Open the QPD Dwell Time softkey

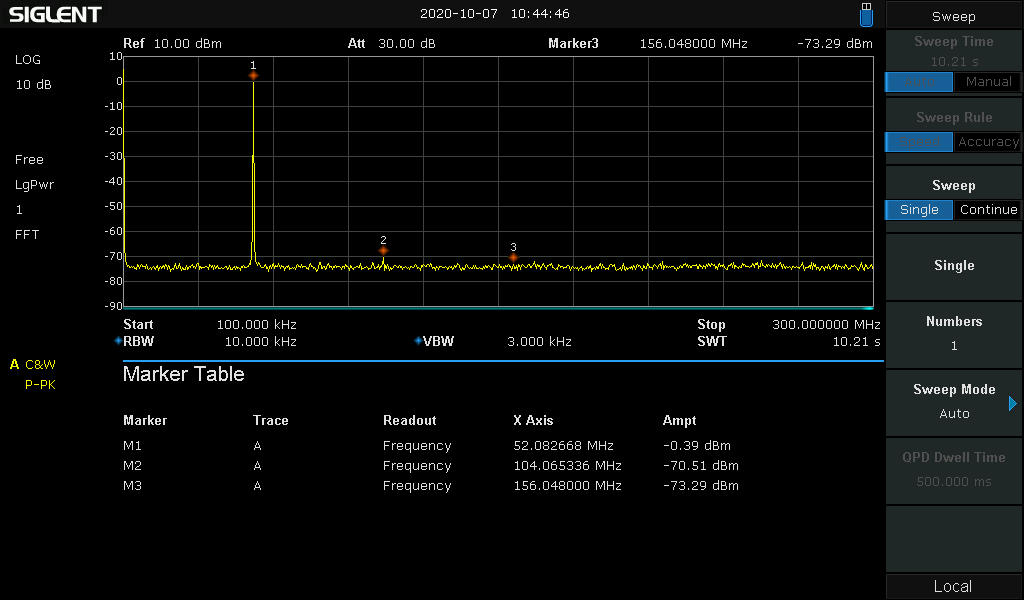coord(953,470)
